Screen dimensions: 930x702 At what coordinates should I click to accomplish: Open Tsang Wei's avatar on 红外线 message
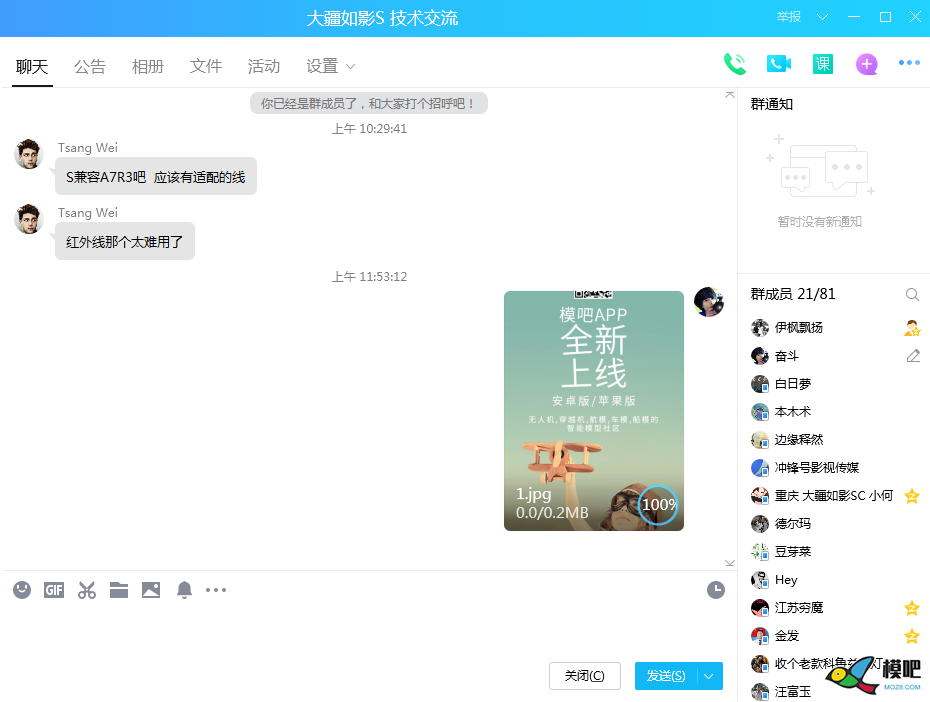click(x=28, y=219)
